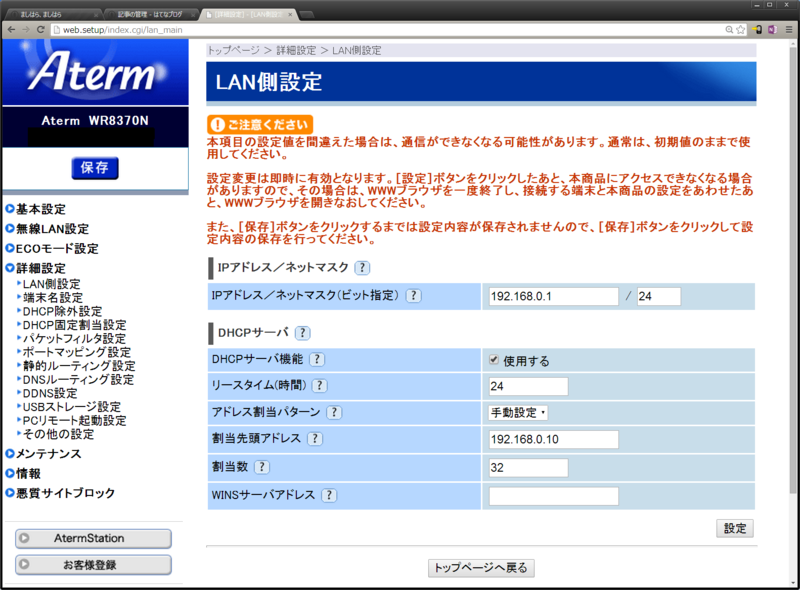800x590 pixels.
Task: Click the 保存 button in sidebar
Action: (x=95, y=168)
